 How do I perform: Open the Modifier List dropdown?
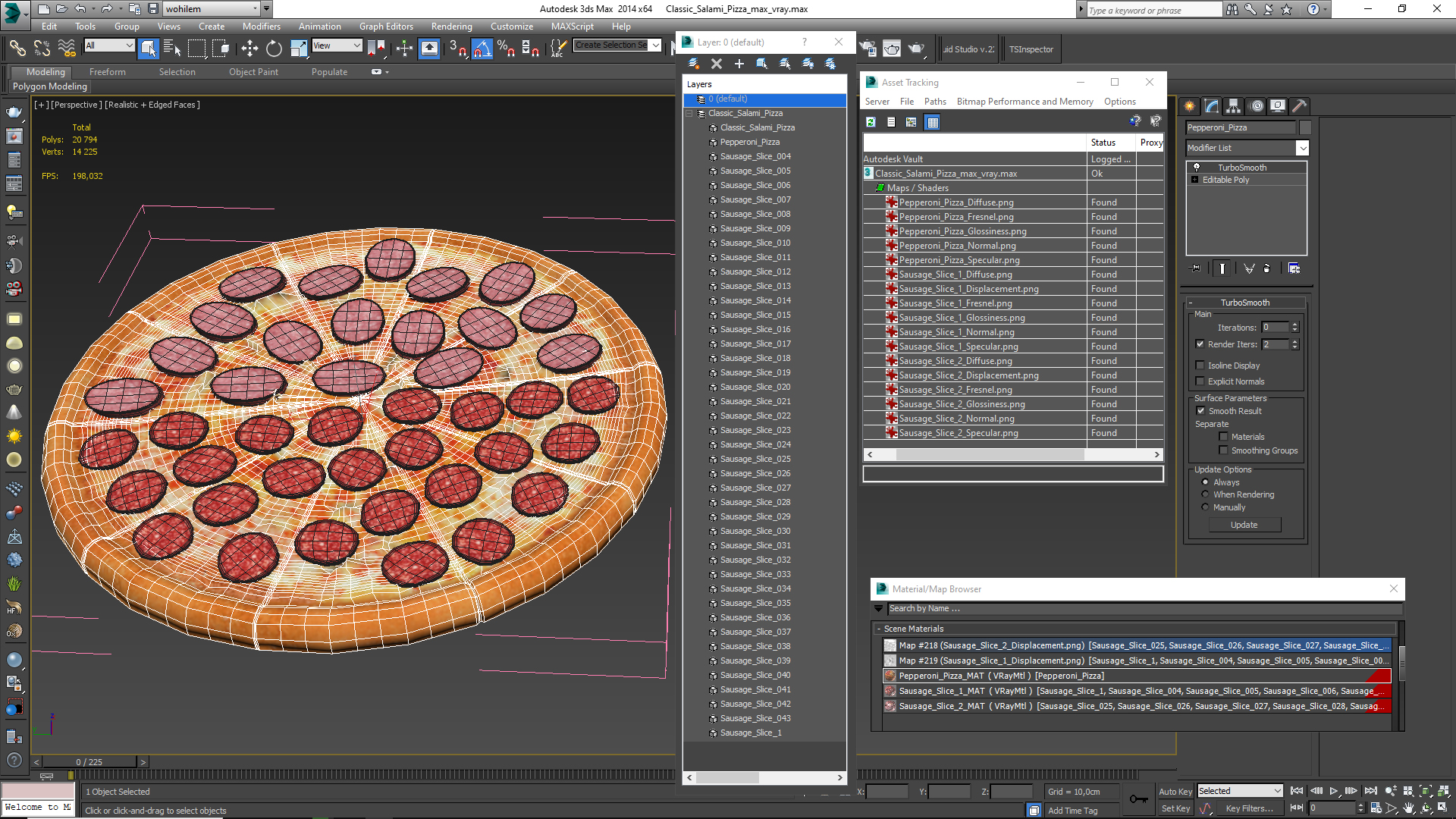(x=1302, y=148)
